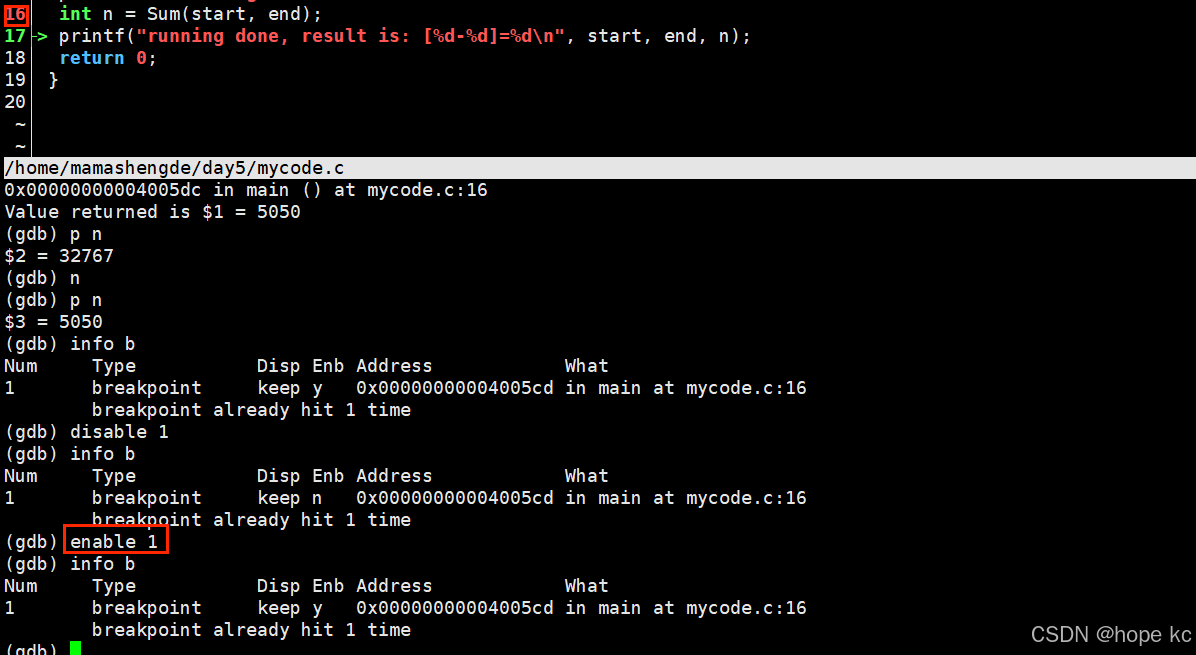Click the green arrow marker at line 17
The height and width of the screenshot is (655, 1196).
tap(40, 36)
